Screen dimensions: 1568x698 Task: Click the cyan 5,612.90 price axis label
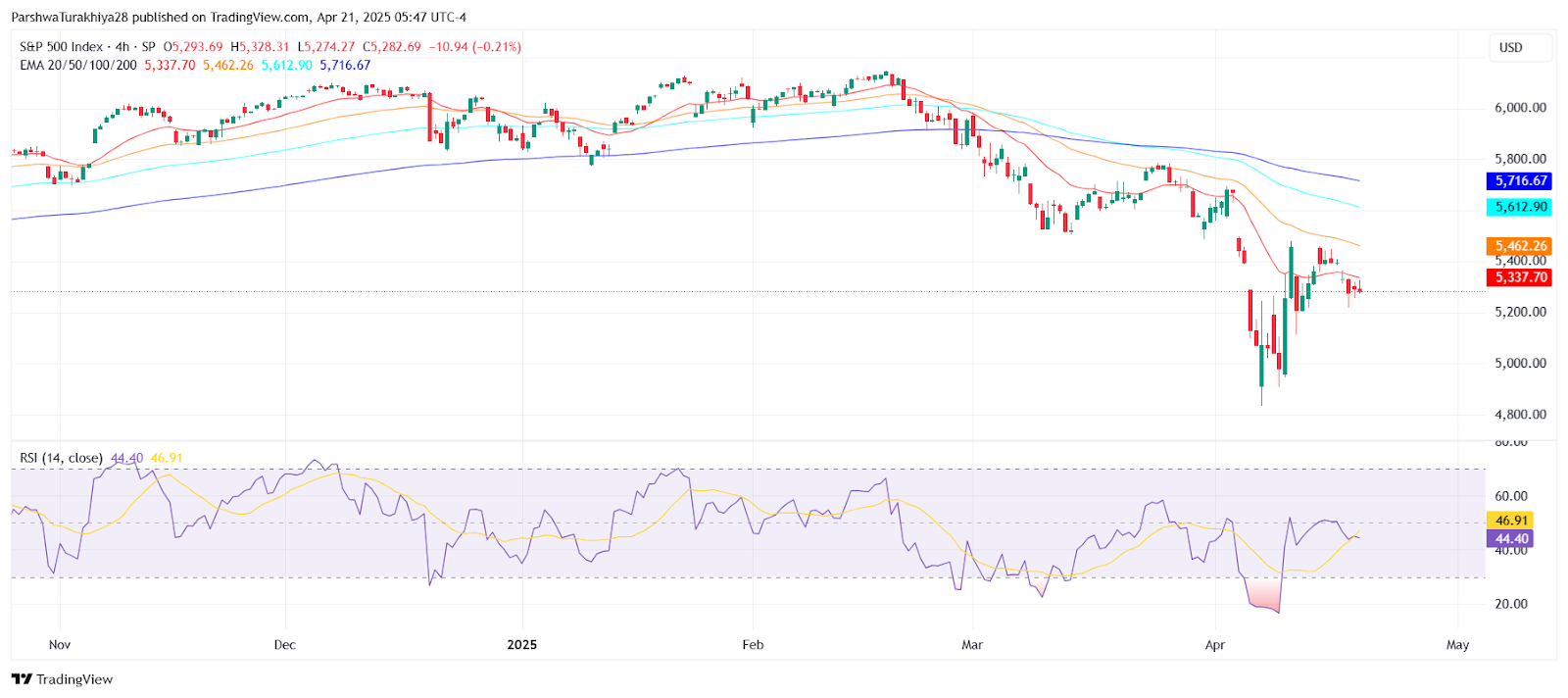[1520, 207]
